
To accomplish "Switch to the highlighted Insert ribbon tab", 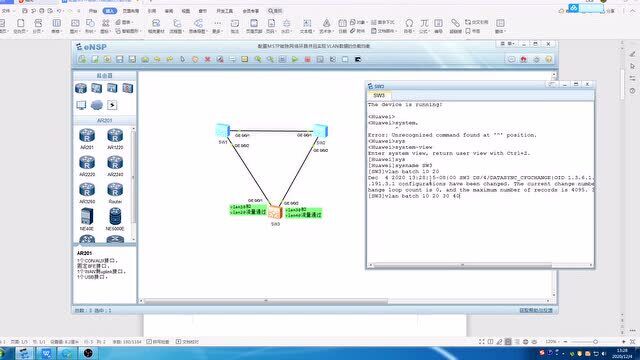I will pyautogui.click(x=109, y=11).
